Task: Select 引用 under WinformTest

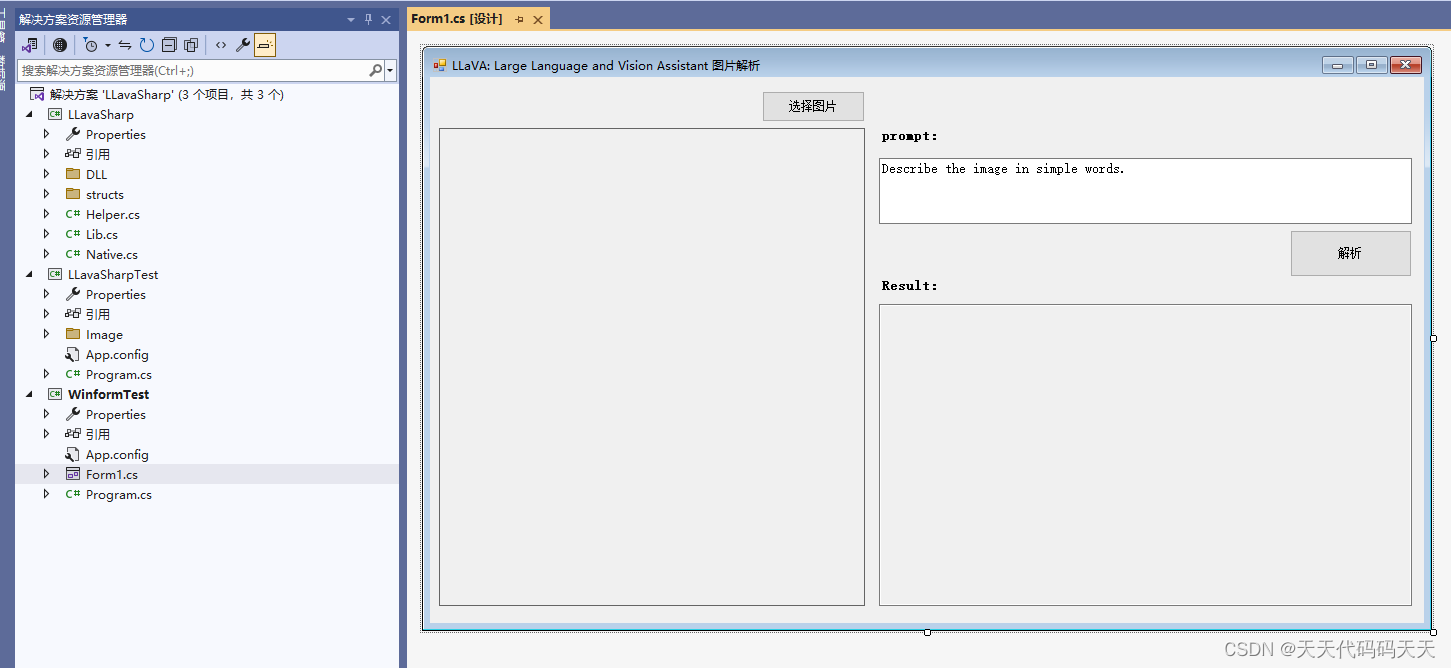Action: (97, 434)
